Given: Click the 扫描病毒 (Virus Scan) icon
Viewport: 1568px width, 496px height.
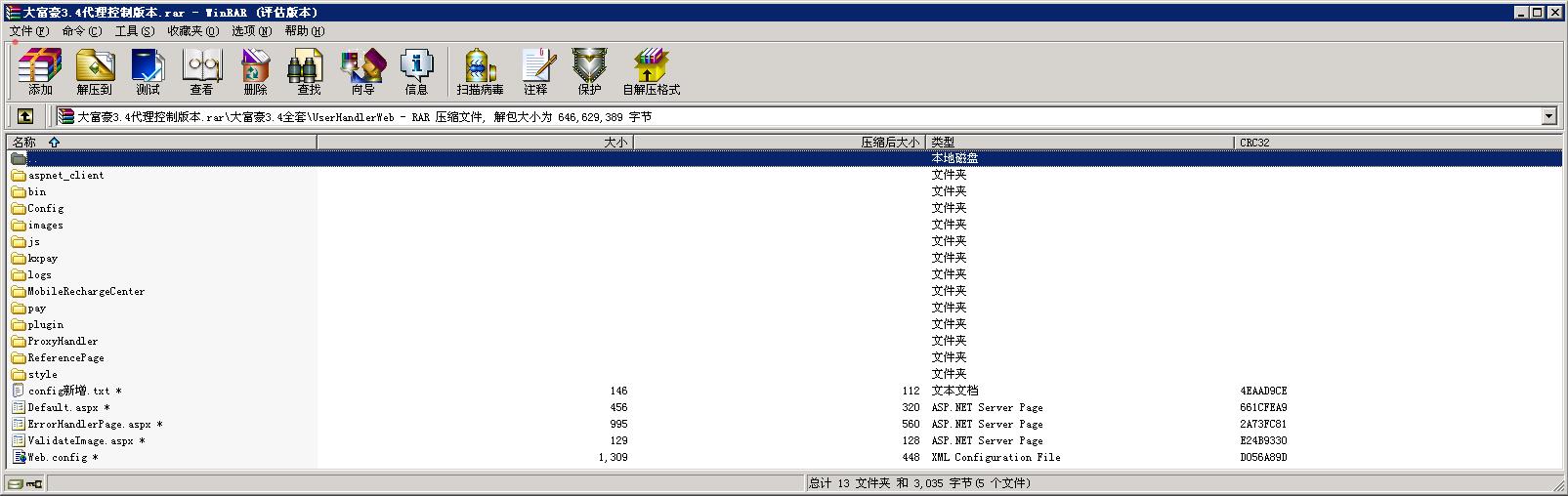Looking at the screenshot, I should 480,71.
